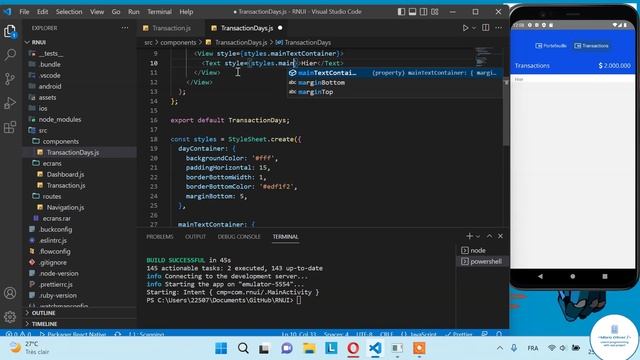Open Navigation.js file in explorer

click(x=80, y=208)
